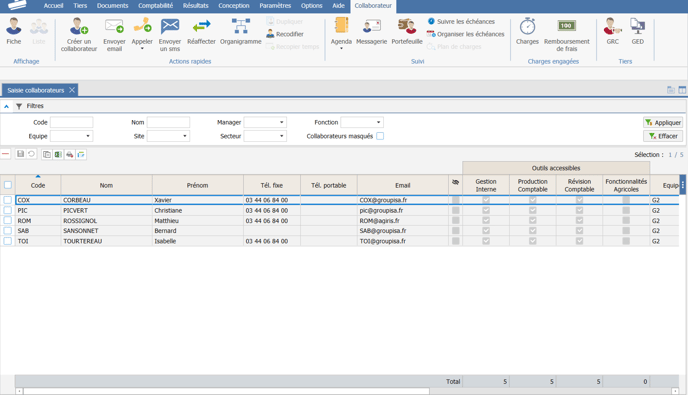The image size is (688, 395).
Task: Click the Appliquer filter button
Action: tap(663, 122)
